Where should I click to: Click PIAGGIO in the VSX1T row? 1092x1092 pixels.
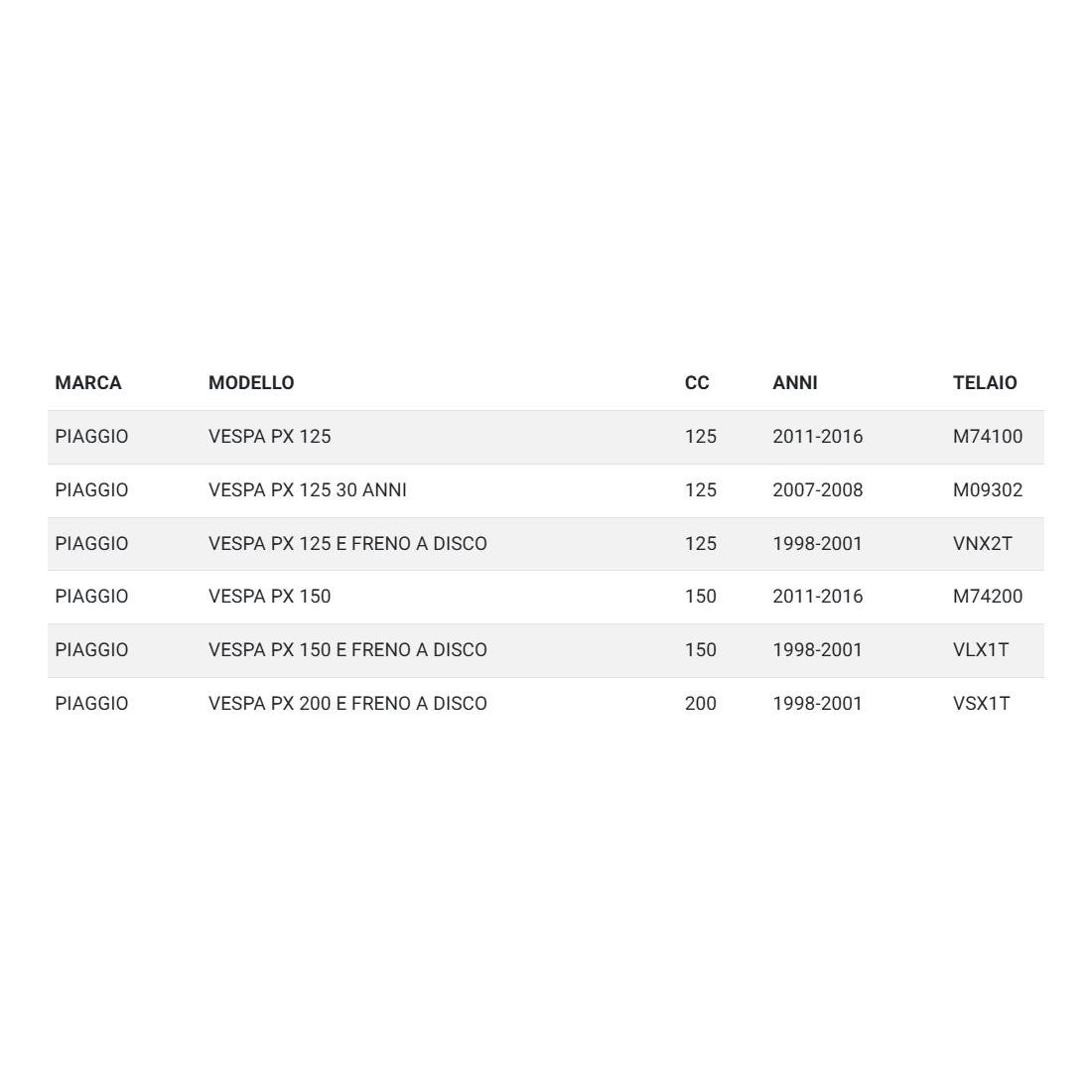point(91,704)
